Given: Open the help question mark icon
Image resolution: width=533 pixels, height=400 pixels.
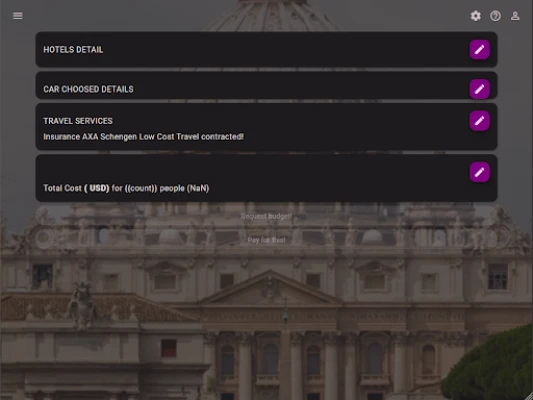Looking at the screenshot, I should pos(495,16).
